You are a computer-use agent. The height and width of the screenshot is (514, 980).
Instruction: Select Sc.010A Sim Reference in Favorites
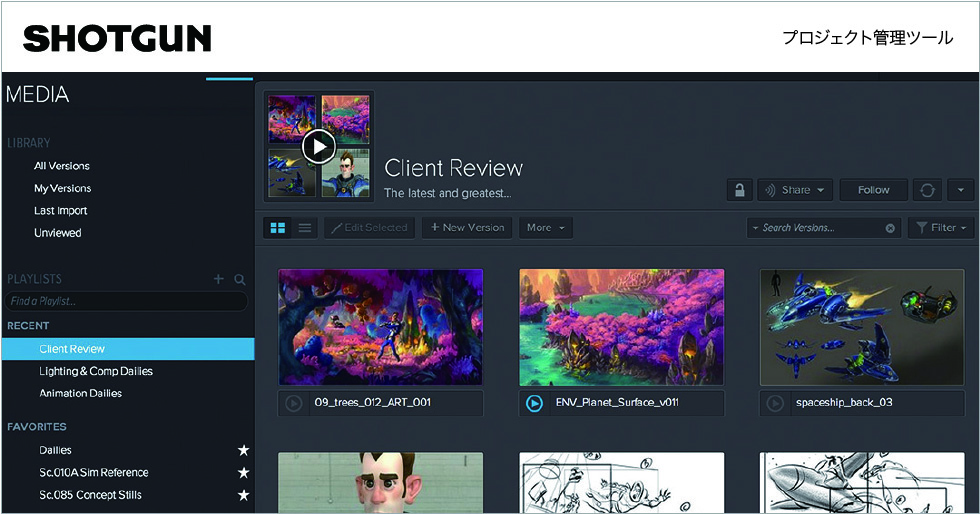click(x=94, y=473)
